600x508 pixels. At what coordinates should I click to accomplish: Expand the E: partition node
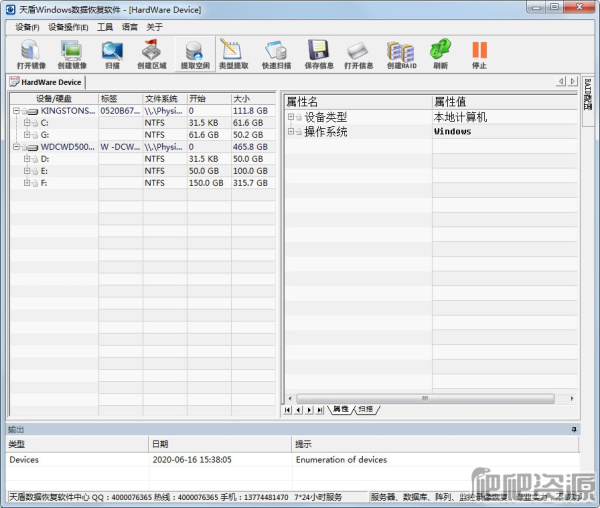(27, 171)
